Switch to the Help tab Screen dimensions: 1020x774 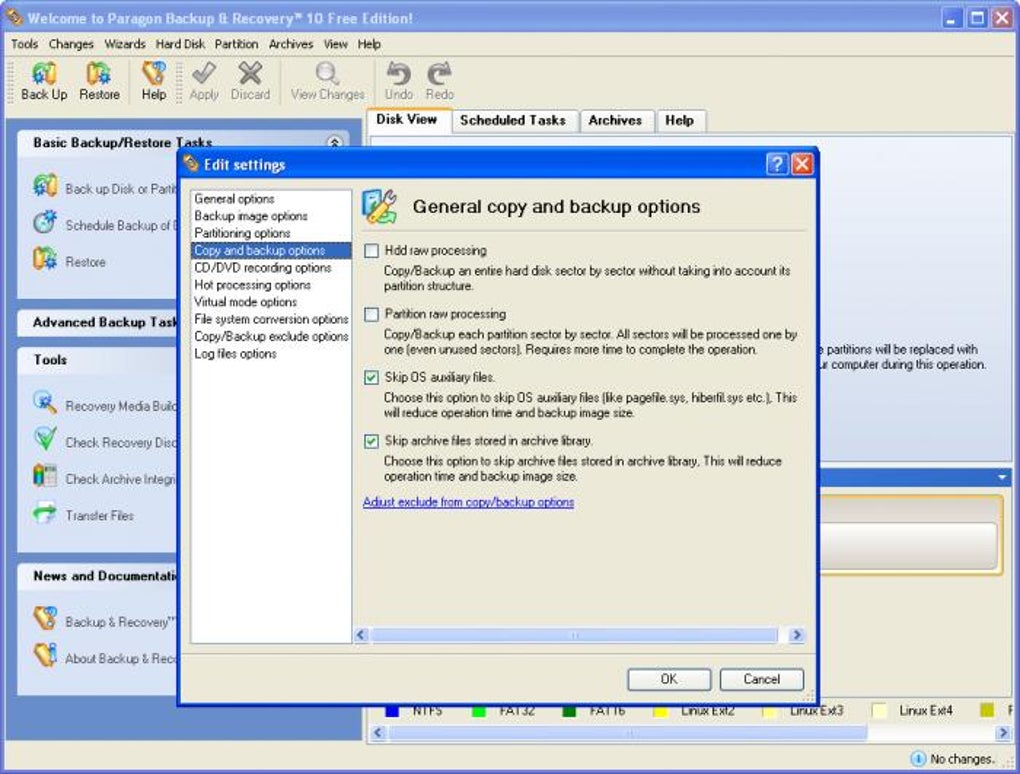point(679,120)
